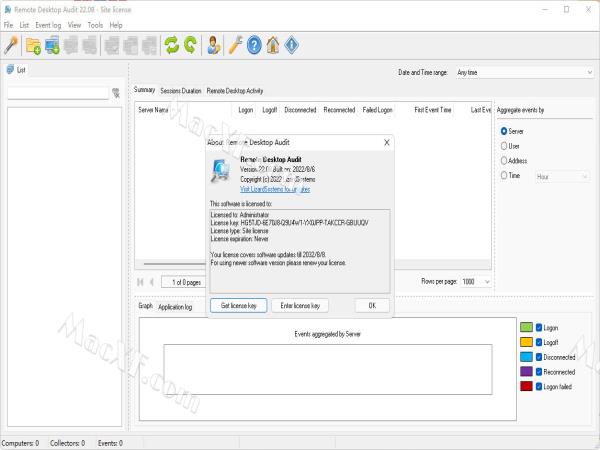
Task: Switch to the Graph tab
Action: [x=145, y=305]
